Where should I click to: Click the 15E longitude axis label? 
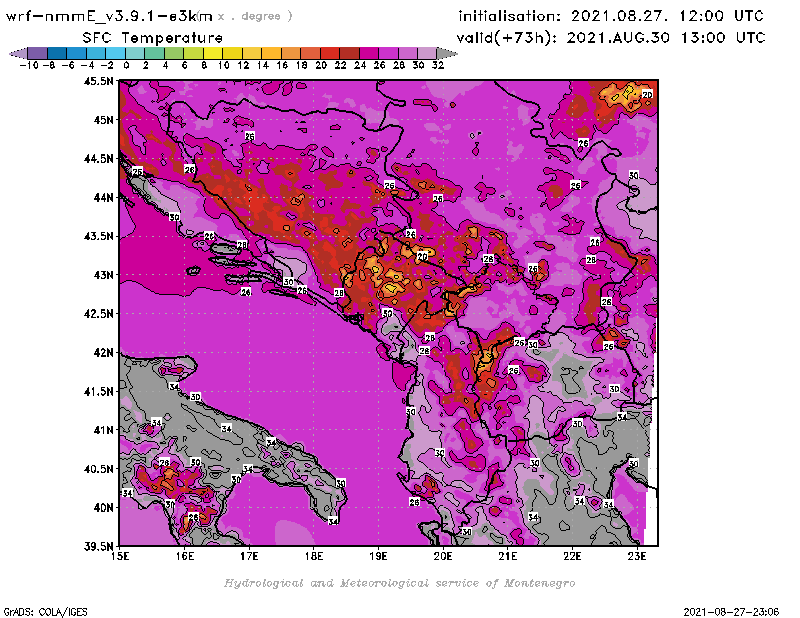click(120, 556)
